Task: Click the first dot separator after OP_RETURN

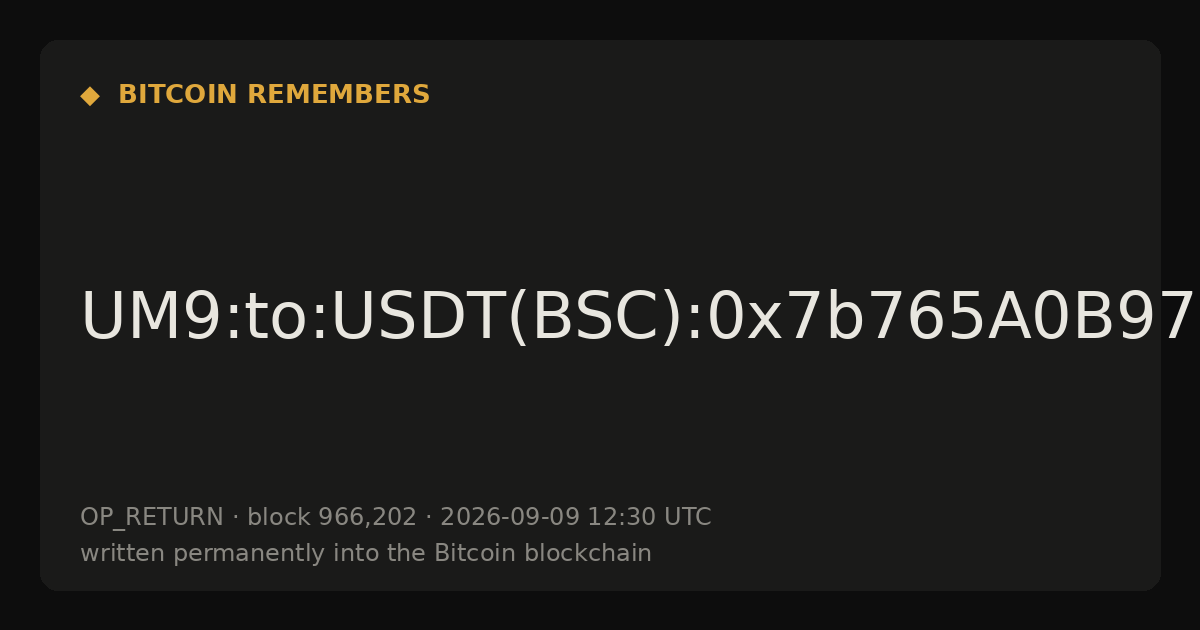Action: (x=235, y=518)
